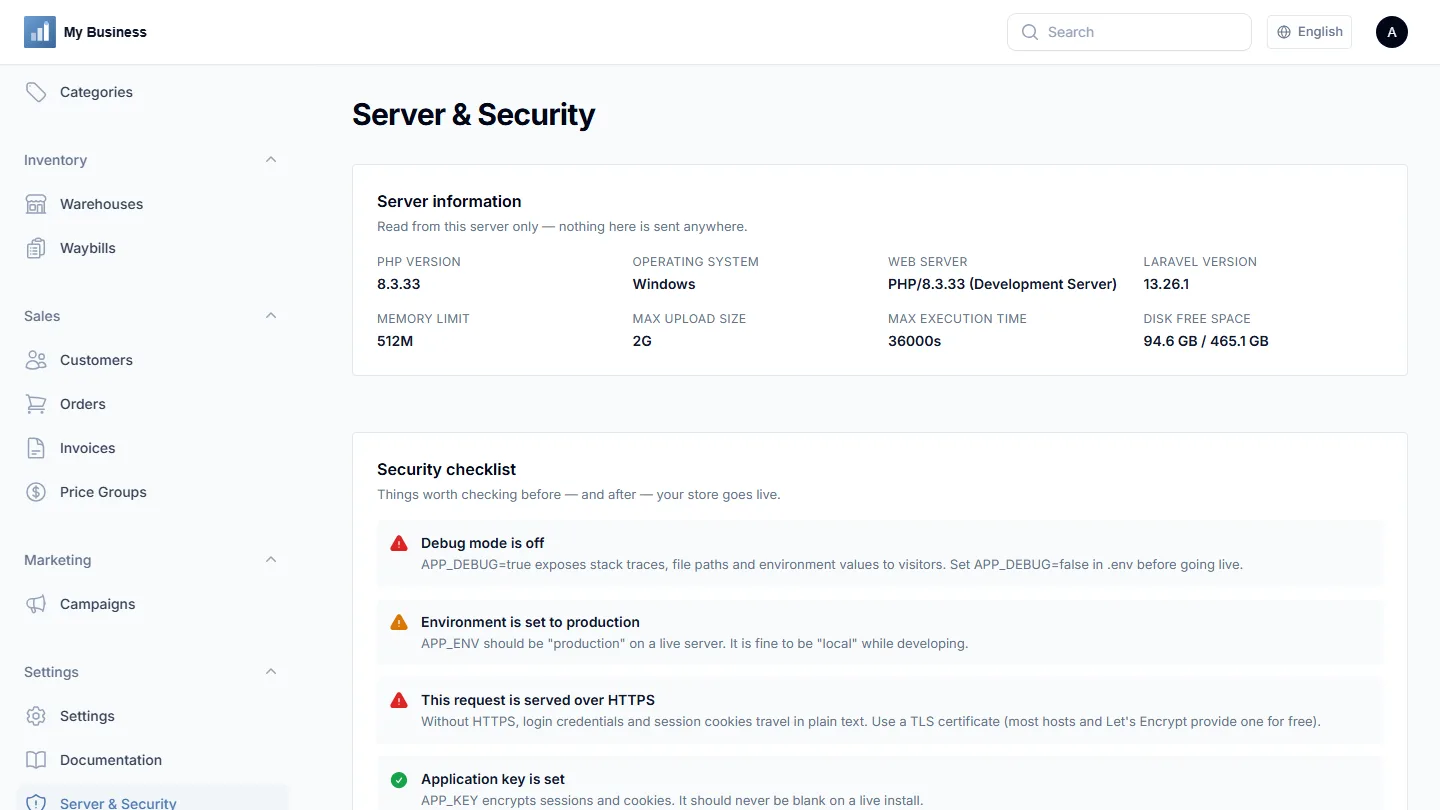The image size is (1440, 810).
Task: Click max upload size value 2G
Action: point(642,341)
